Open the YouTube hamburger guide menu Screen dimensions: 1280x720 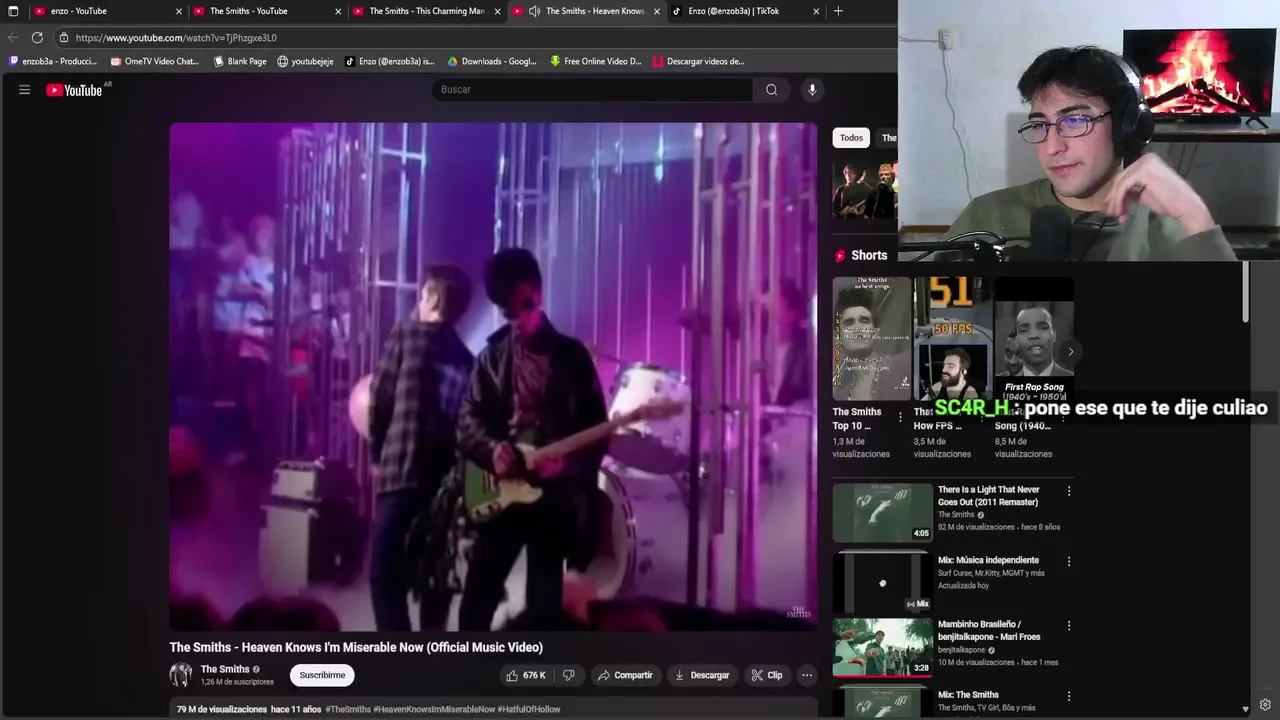[24, 90]
